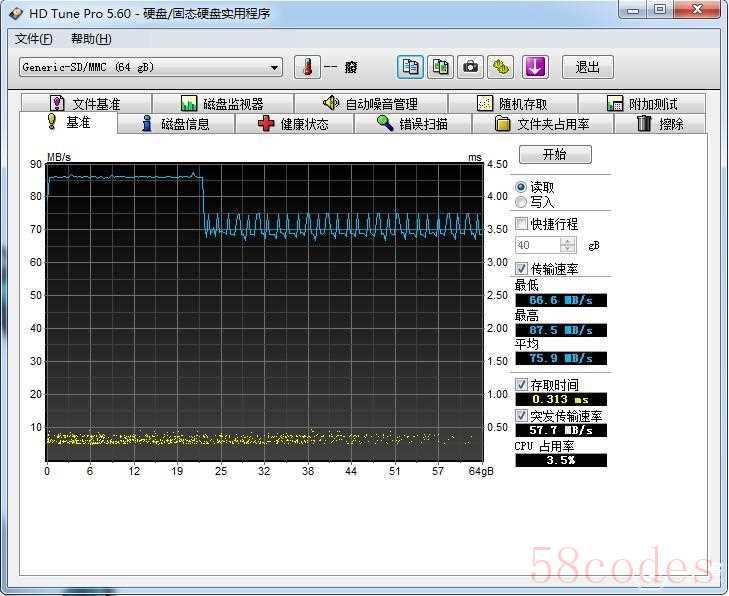Select the 基准 benchmark tab
Screen dimensions: 729x596
tap(69, 123)
